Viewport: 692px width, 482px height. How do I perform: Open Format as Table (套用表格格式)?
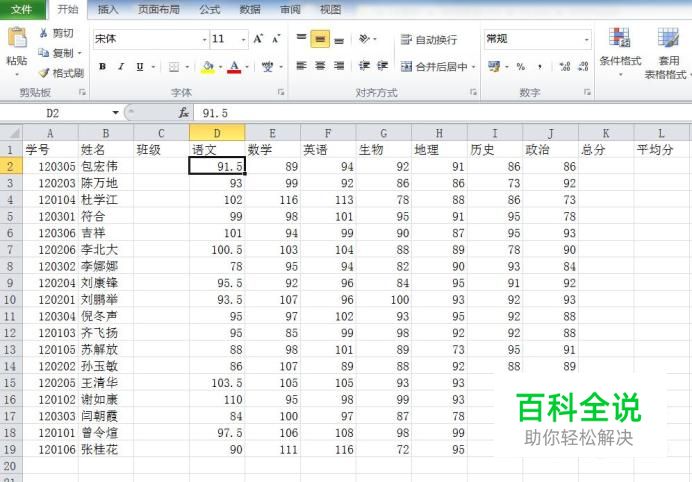click(668, 53)
